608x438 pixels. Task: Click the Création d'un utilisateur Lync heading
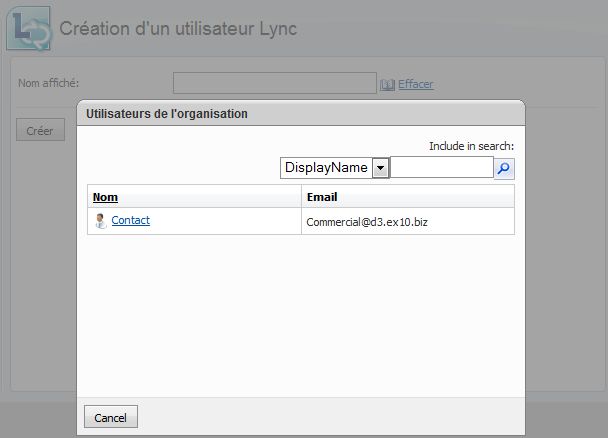178,28
